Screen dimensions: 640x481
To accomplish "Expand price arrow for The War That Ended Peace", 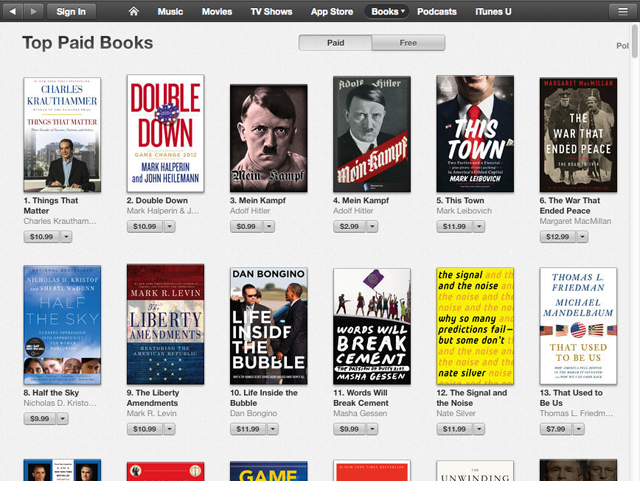I will [x=582, y=237].
